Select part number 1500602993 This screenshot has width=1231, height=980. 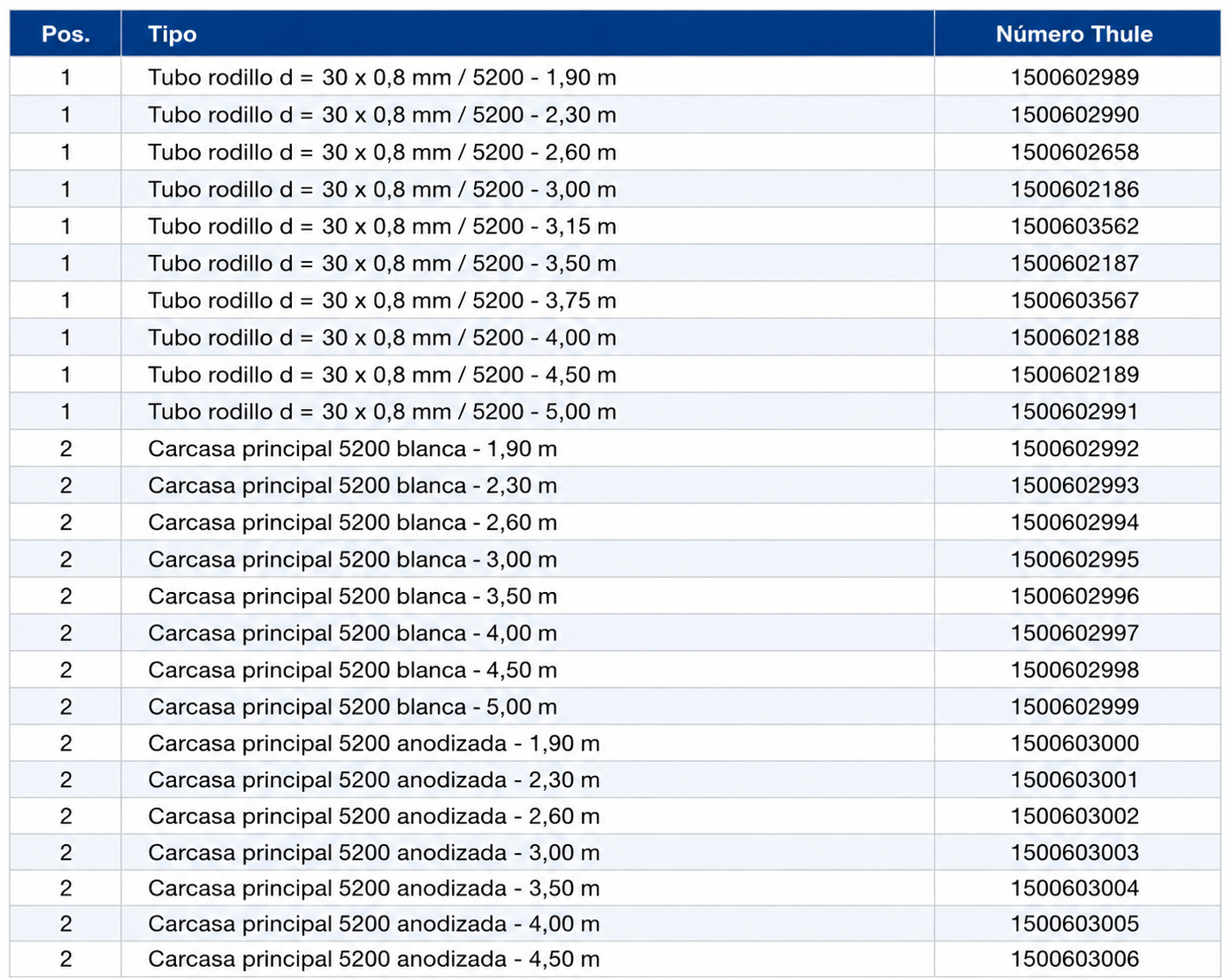pos(1075,485)
